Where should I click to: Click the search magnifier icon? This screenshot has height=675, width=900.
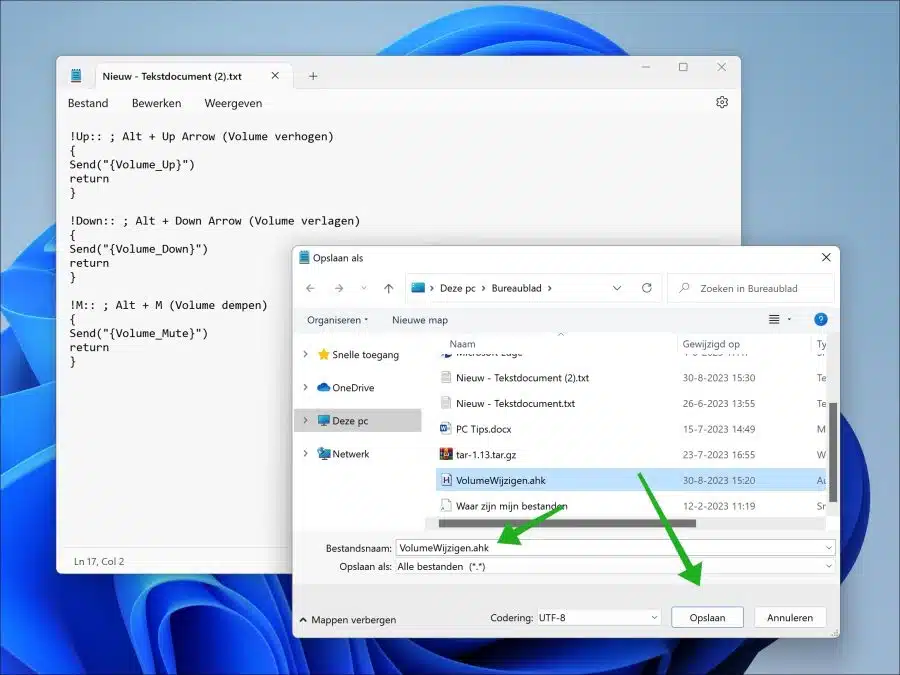click(x=684, y=288)
